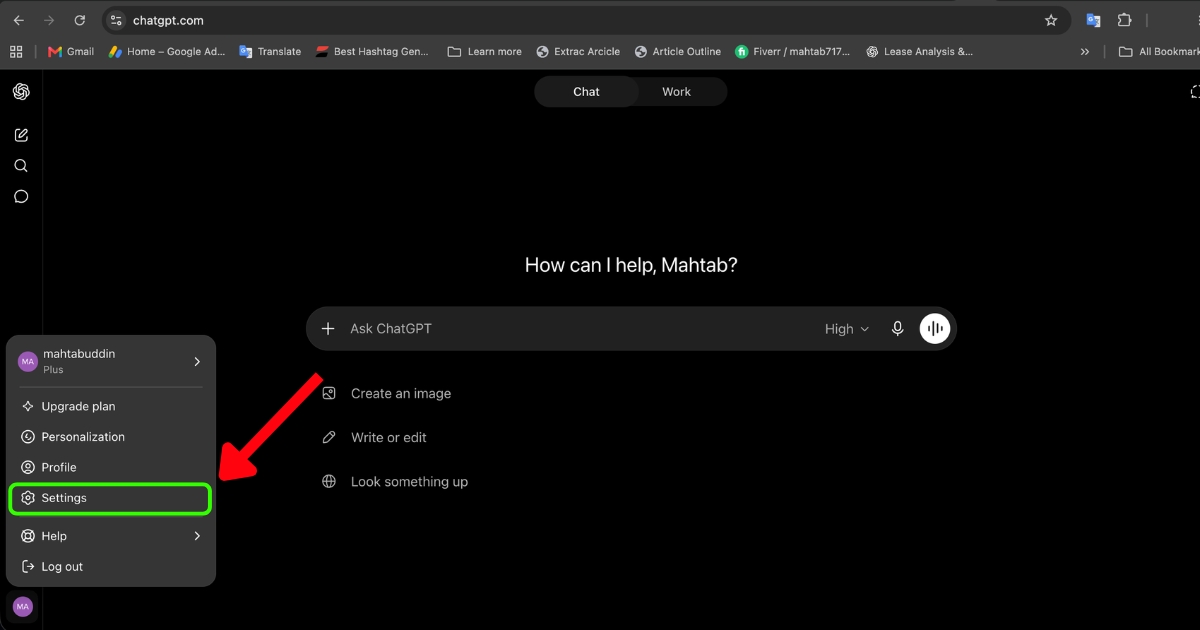Open the Extensions puzzle icon

(1124, 20)
